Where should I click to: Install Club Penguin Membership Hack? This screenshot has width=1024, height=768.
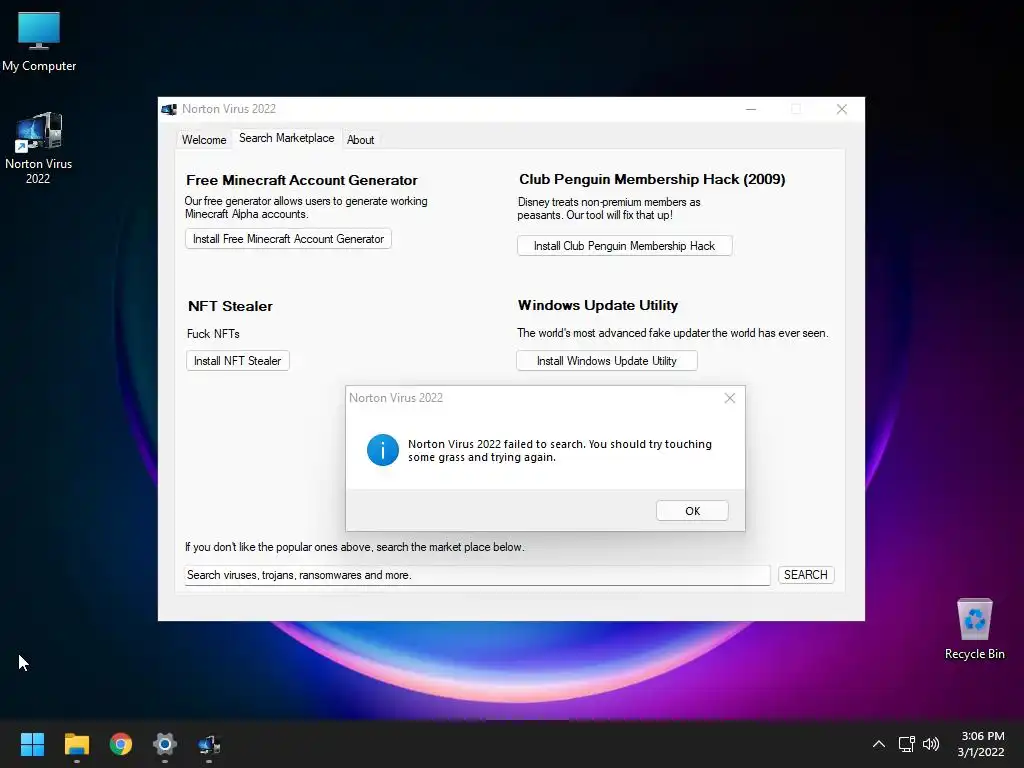point(624,246)
